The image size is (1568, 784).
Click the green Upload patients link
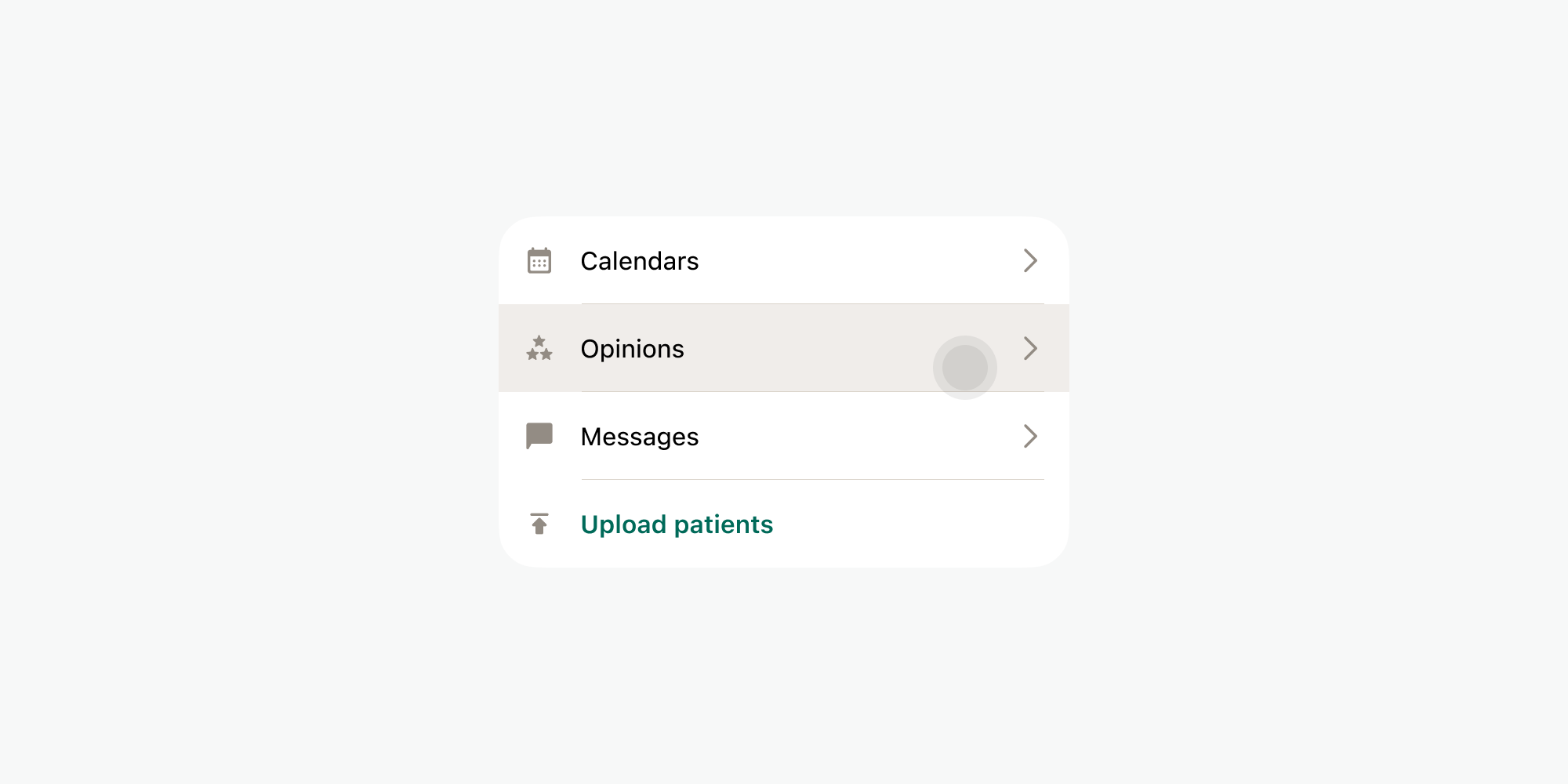pos(677,524)
